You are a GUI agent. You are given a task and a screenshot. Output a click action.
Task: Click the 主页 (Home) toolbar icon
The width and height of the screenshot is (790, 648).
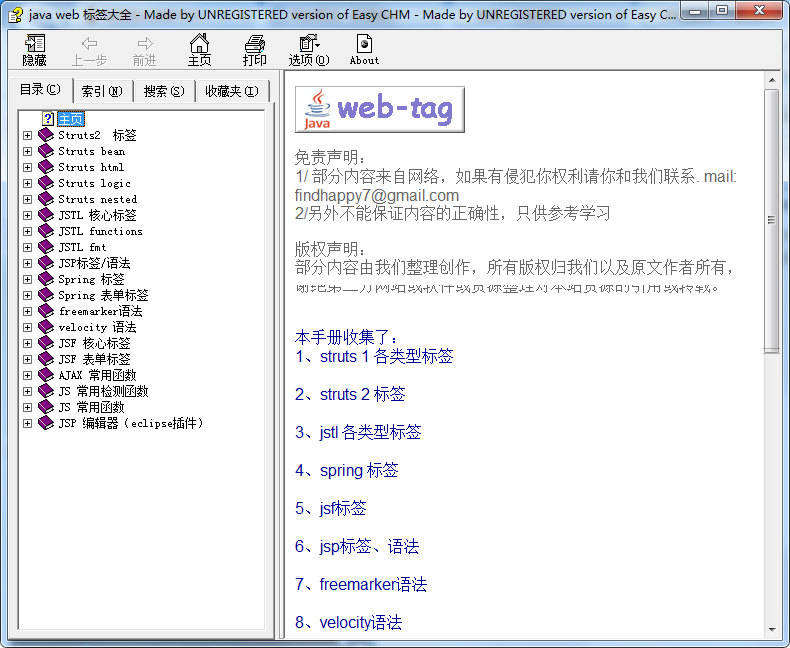point(200,50)
